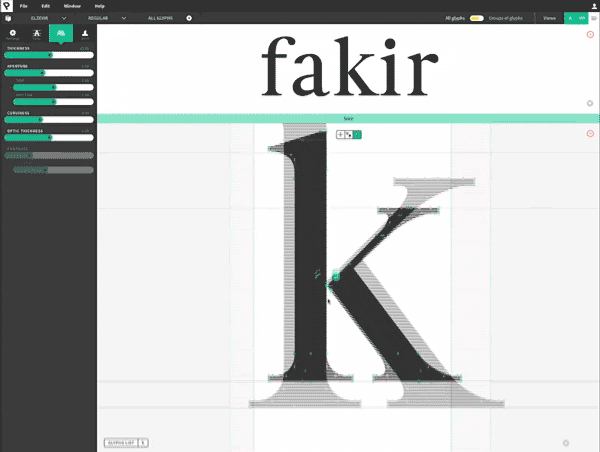Open the Views dropdown
600x452 pixels.
click(x=549, y=18)
